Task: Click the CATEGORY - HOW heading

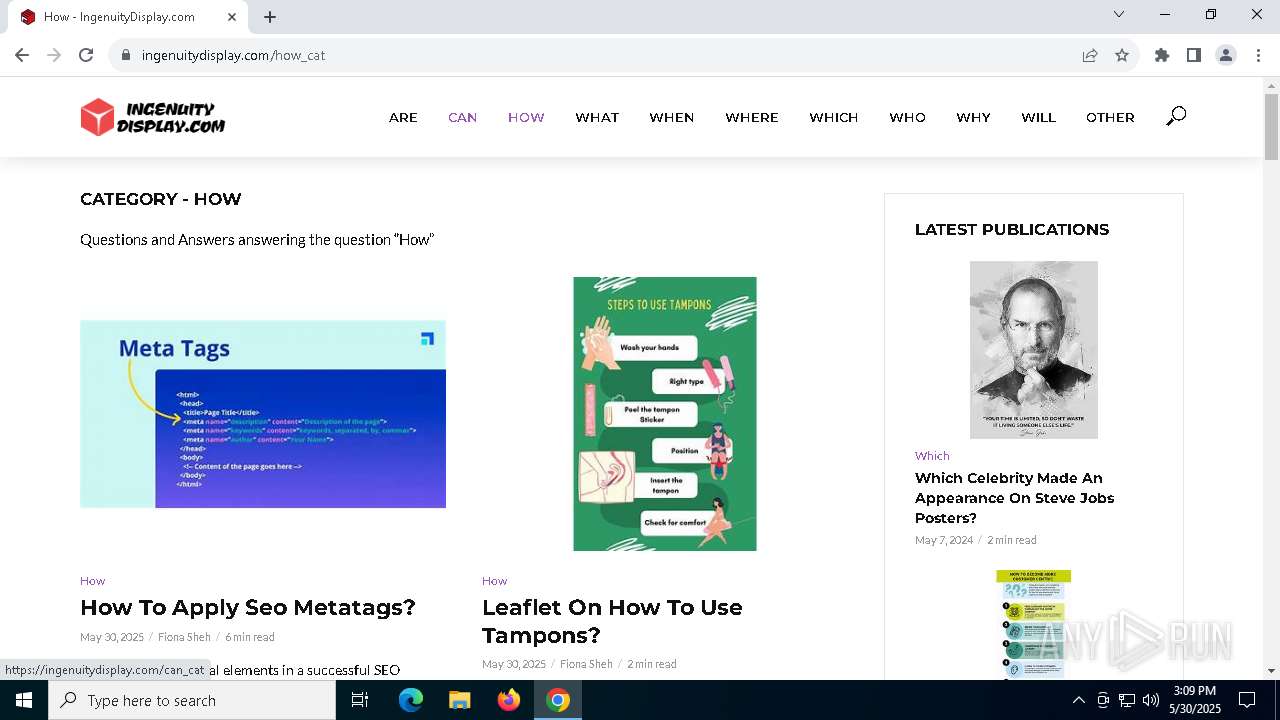Action: (160, 199)
